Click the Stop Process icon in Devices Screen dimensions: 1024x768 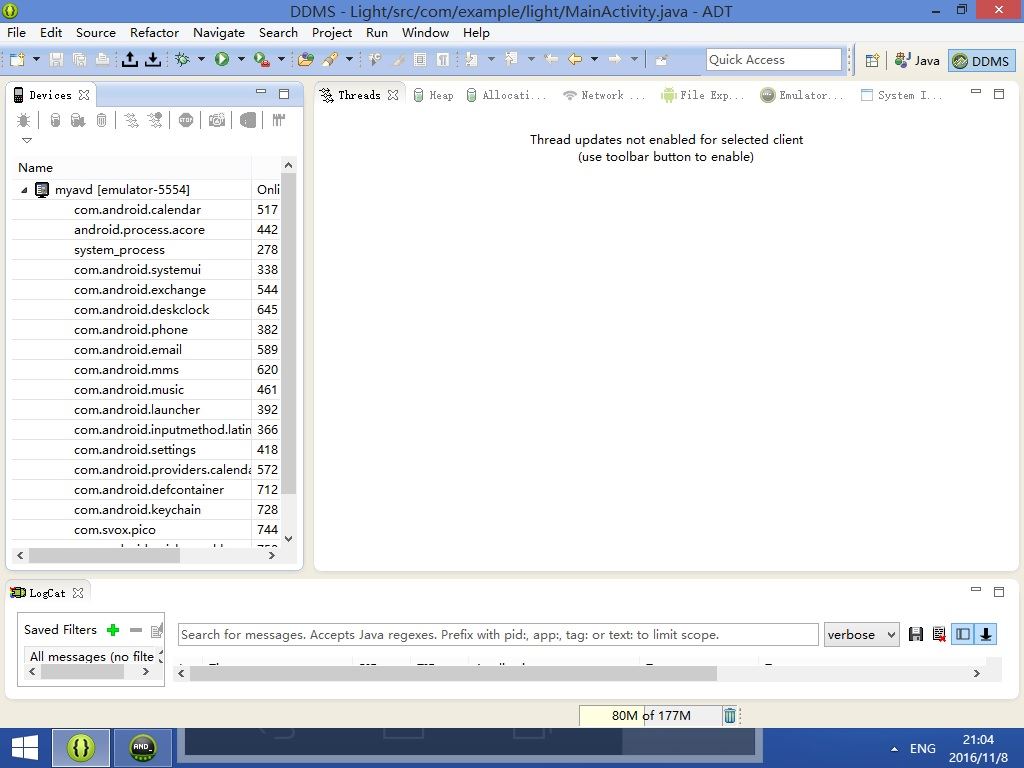point(186,120)
